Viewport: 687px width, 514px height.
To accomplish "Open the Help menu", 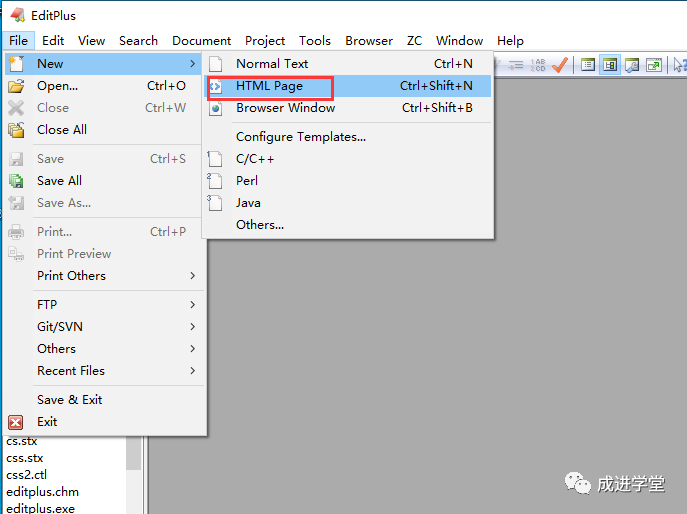I will pos(510,41).
